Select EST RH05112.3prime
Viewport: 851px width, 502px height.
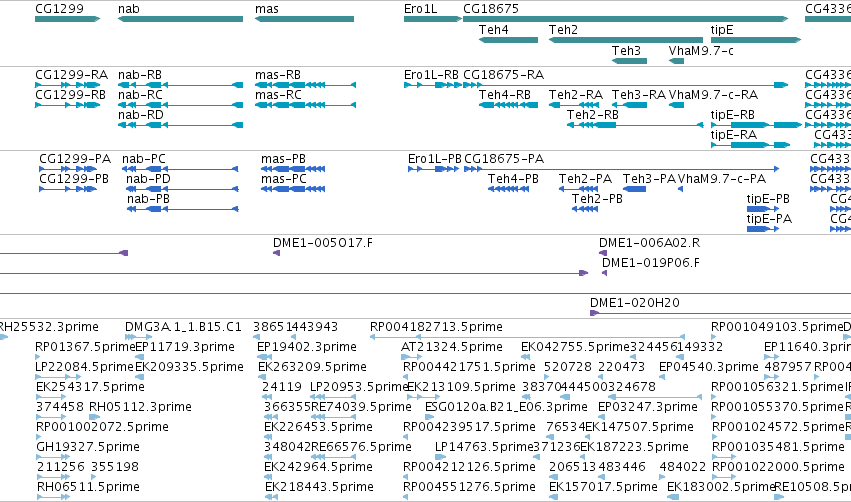pyautogui.click(x=141, y=408)
